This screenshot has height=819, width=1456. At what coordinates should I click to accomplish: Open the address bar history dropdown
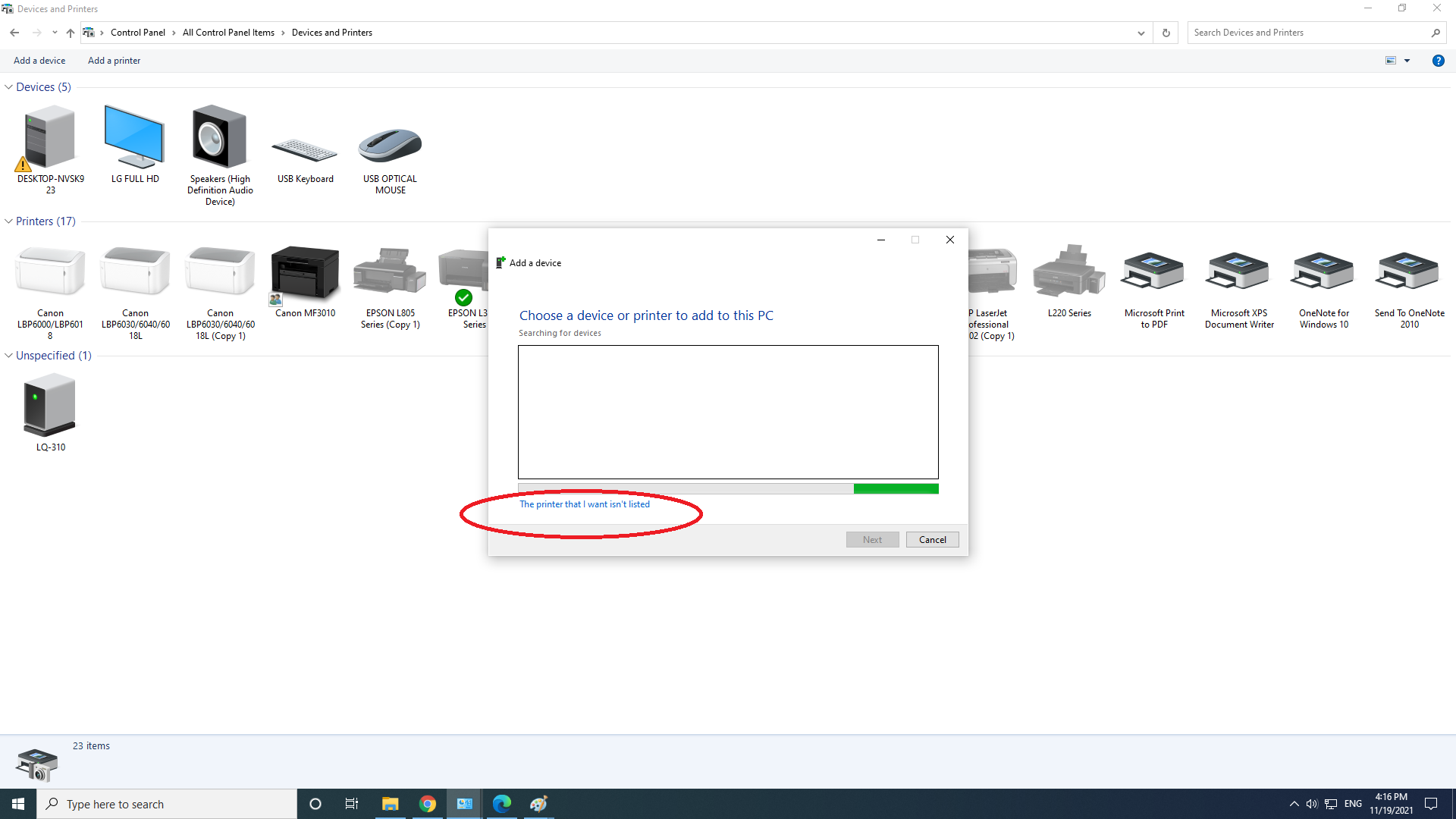1141,33
